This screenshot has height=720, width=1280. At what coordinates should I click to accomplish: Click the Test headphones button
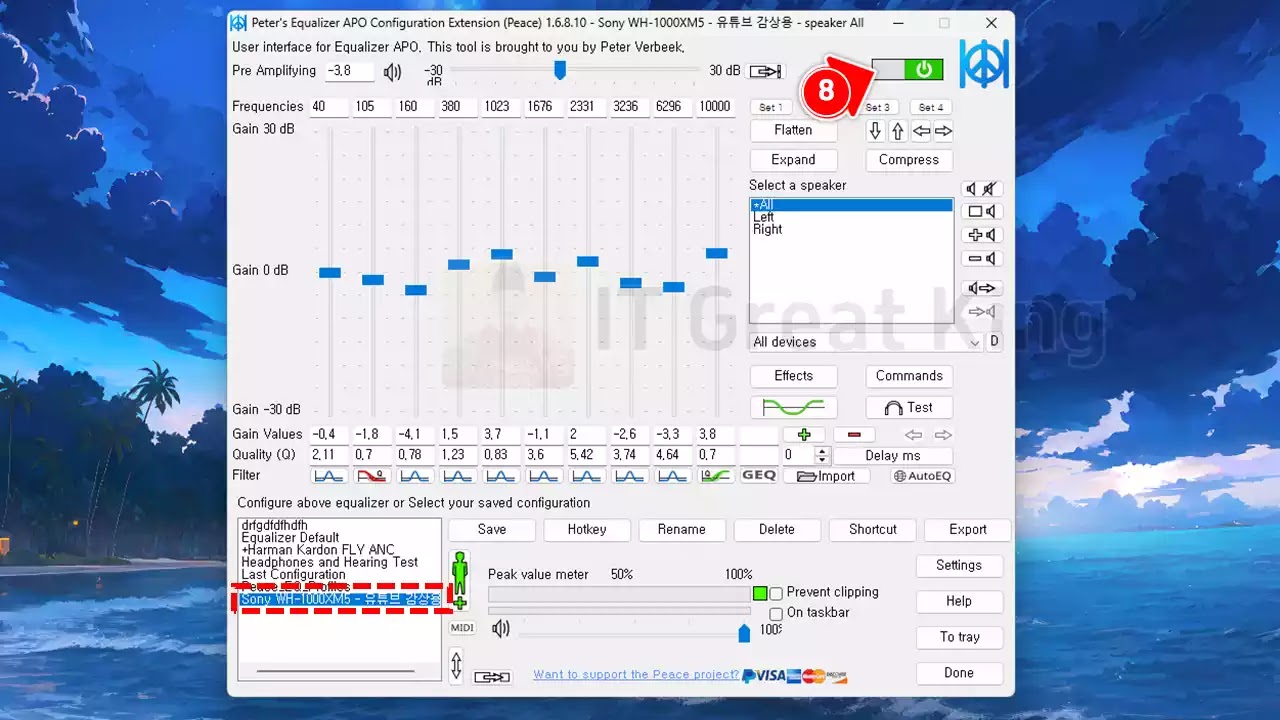(x=909, y=407)
